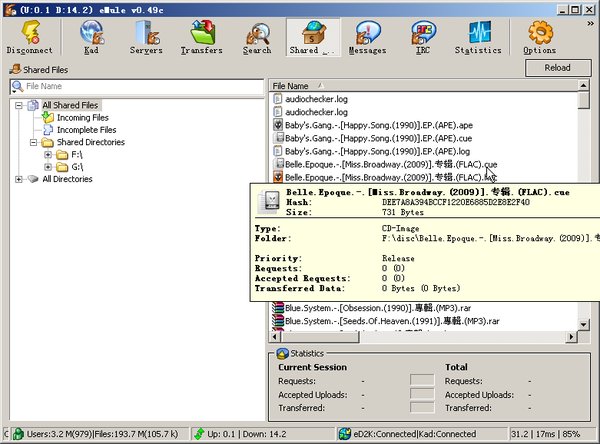
Task: Open the Statistics view
Action: pos(478,37)
